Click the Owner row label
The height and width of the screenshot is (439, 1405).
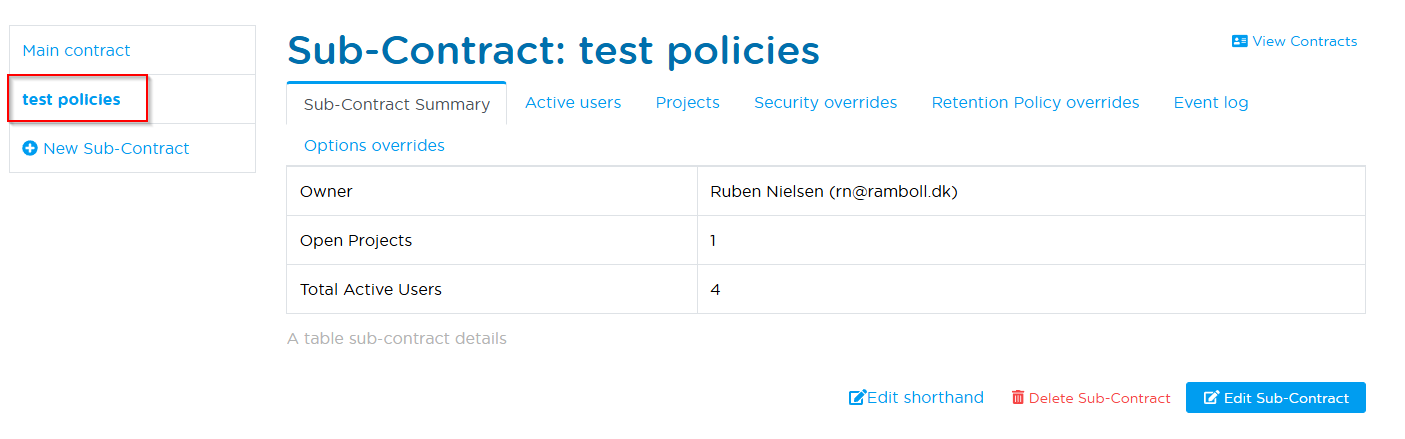tap(326, 191)
